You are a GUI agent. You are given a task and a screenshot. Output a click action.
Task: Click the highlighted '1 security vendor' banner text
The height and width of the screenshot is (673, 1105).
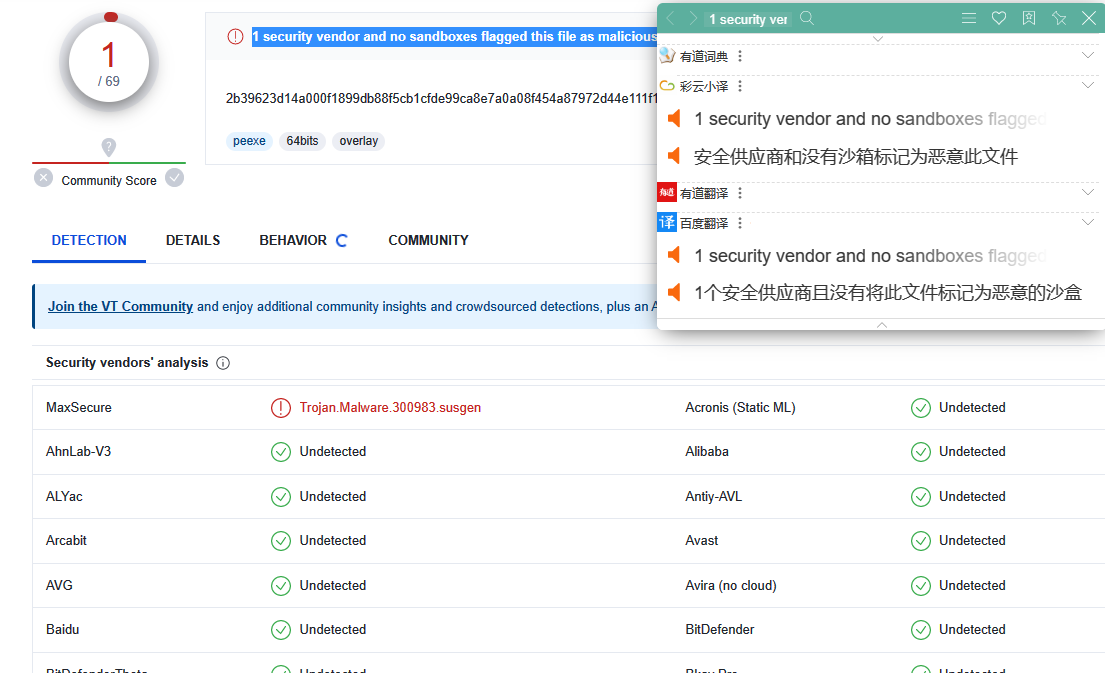tap(455, 37)
